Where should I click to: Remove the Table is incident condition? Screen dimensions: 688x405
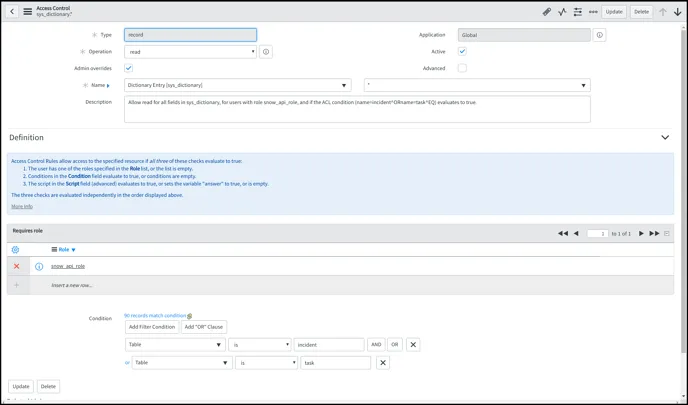tap(413, 345)
